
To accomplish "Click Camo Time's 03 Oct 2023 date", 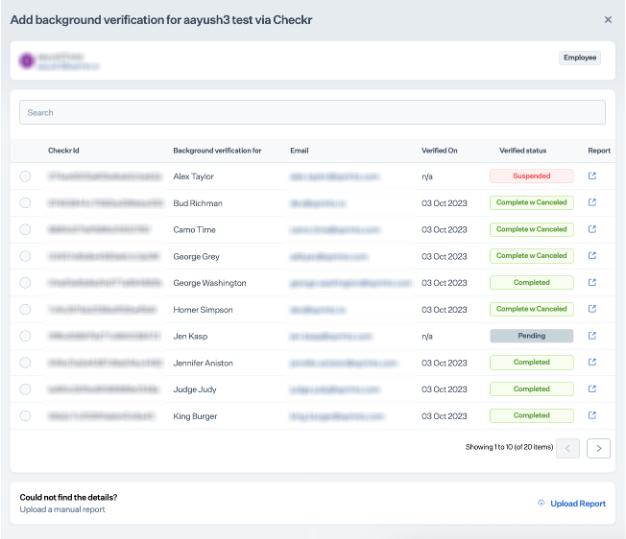I will pos(444,230).
